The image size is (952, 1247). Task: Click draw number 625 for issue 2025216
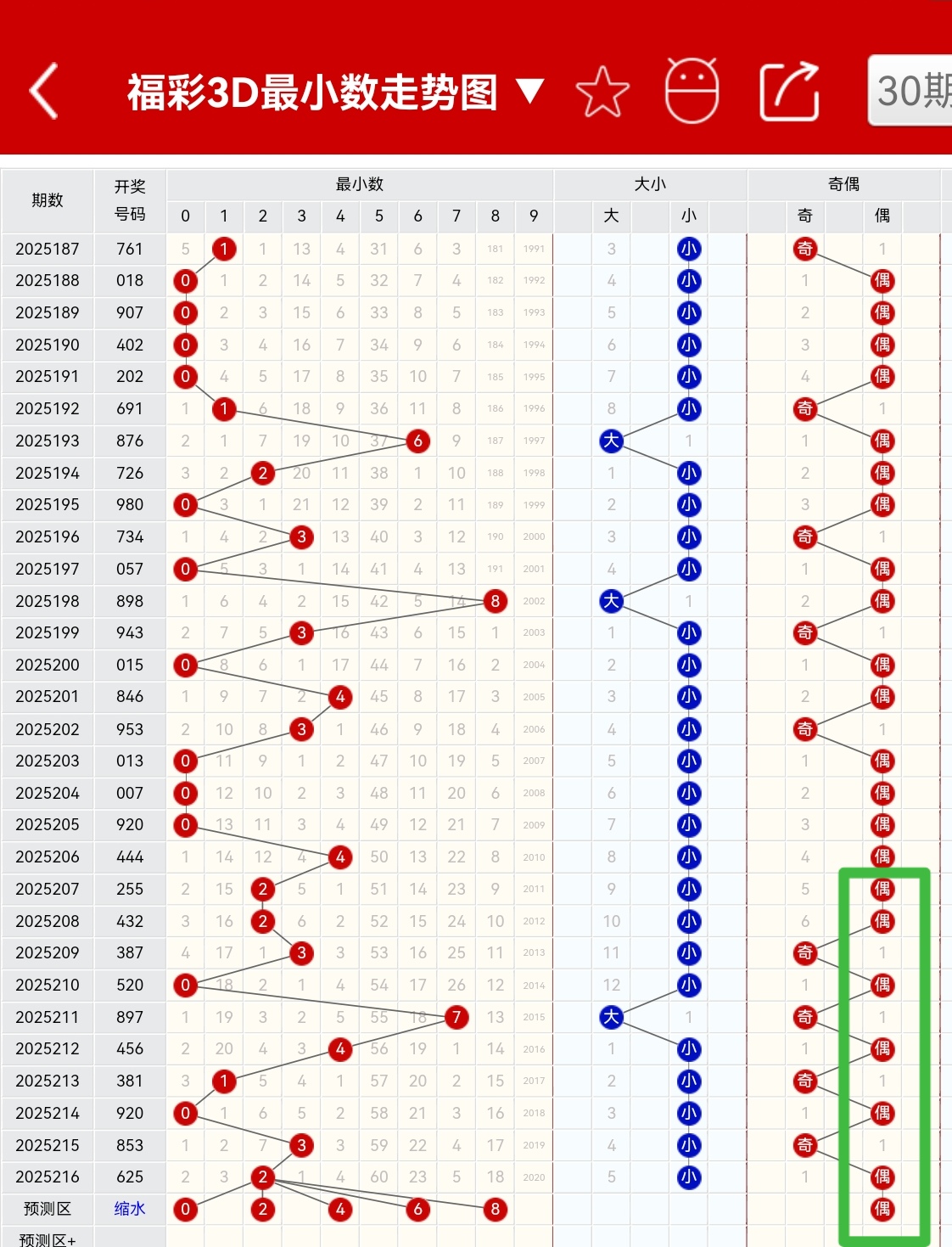130,1177
